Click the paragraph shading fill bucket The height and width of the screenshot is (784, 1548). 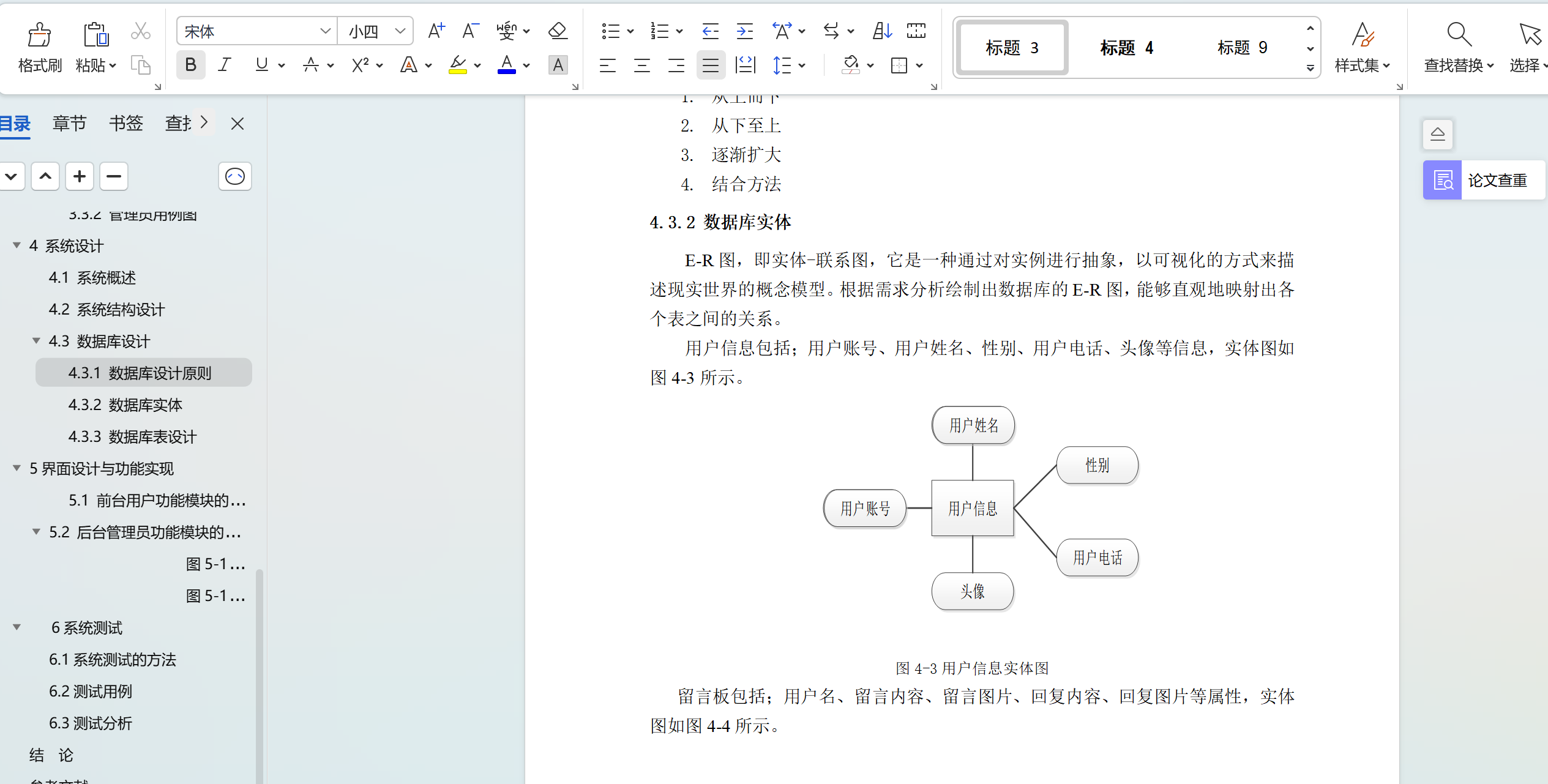click(x=850, y=65)
